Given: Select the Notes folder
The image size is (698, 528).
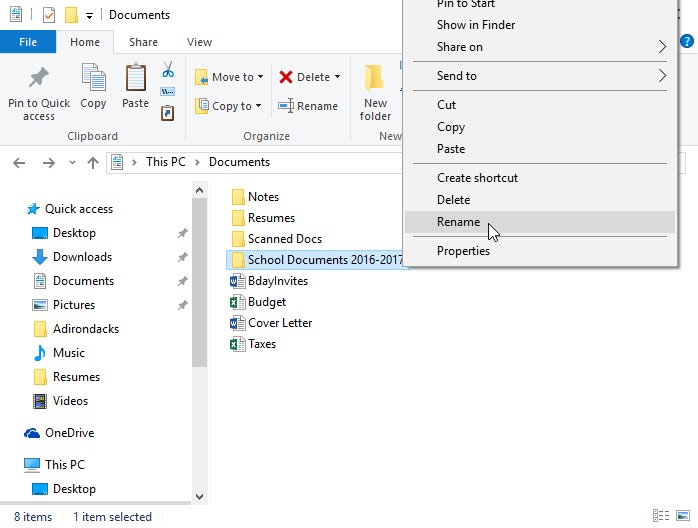Looking at the screenshot, I should coord(255,197).
